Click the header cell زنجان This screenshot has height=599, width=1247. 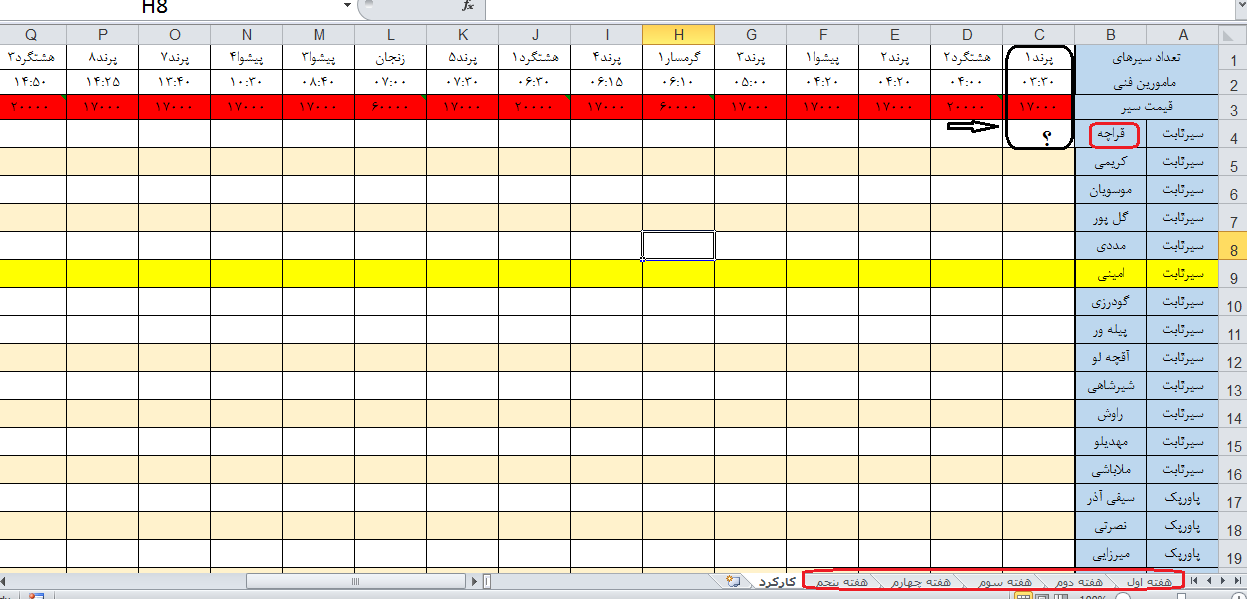(x=390, y=57)
